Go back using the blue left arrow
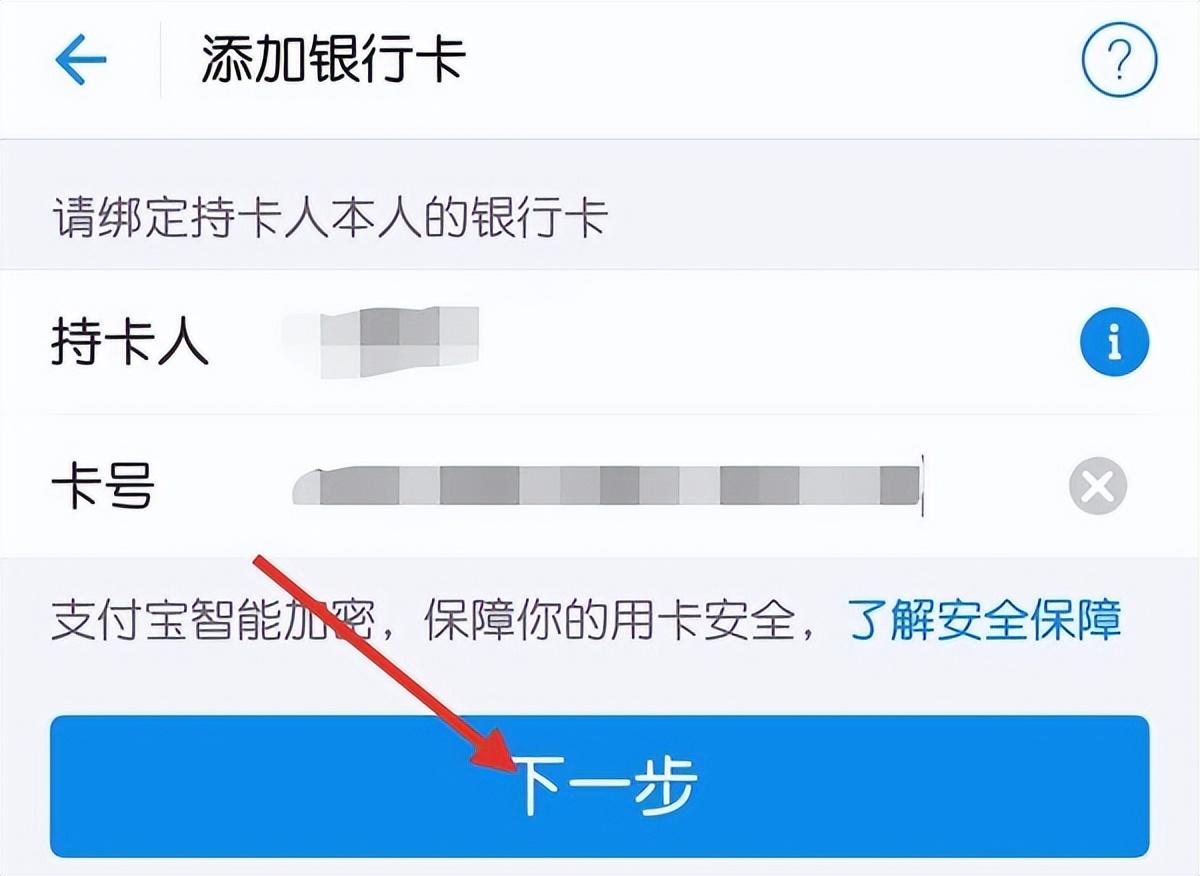This screenshot has width=1200, height=876. click(81, 63)
